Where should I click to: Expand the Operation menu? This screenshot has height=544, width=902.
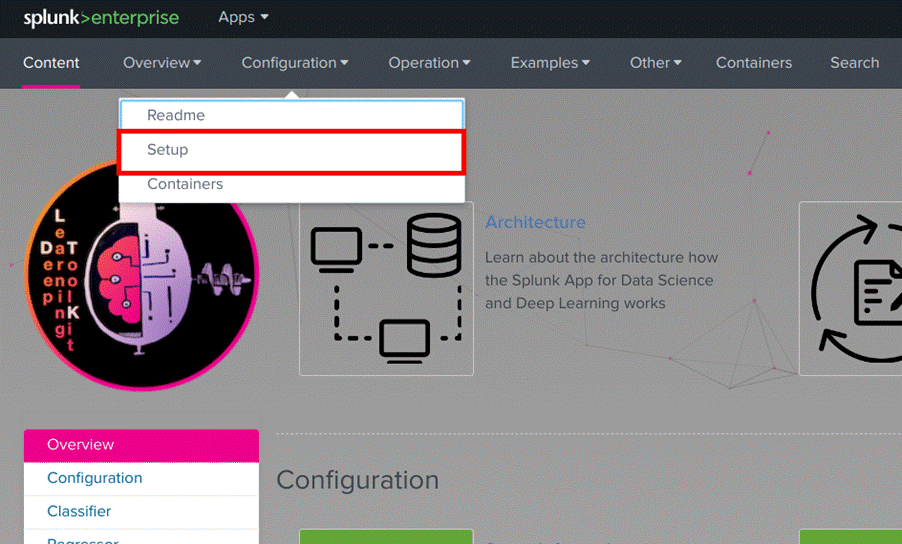[x=429, y=62]
